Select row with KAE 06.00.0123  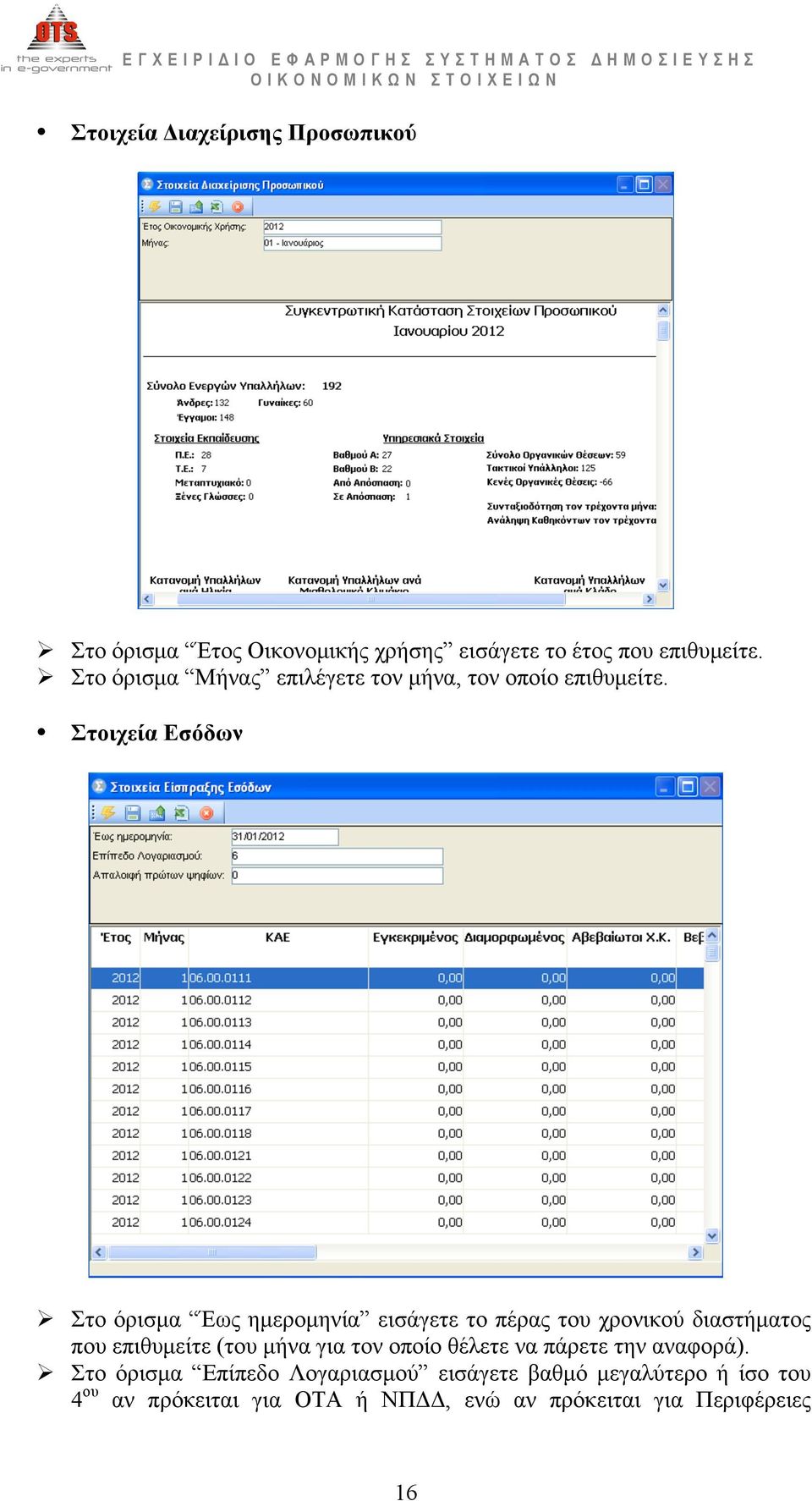398,1200
